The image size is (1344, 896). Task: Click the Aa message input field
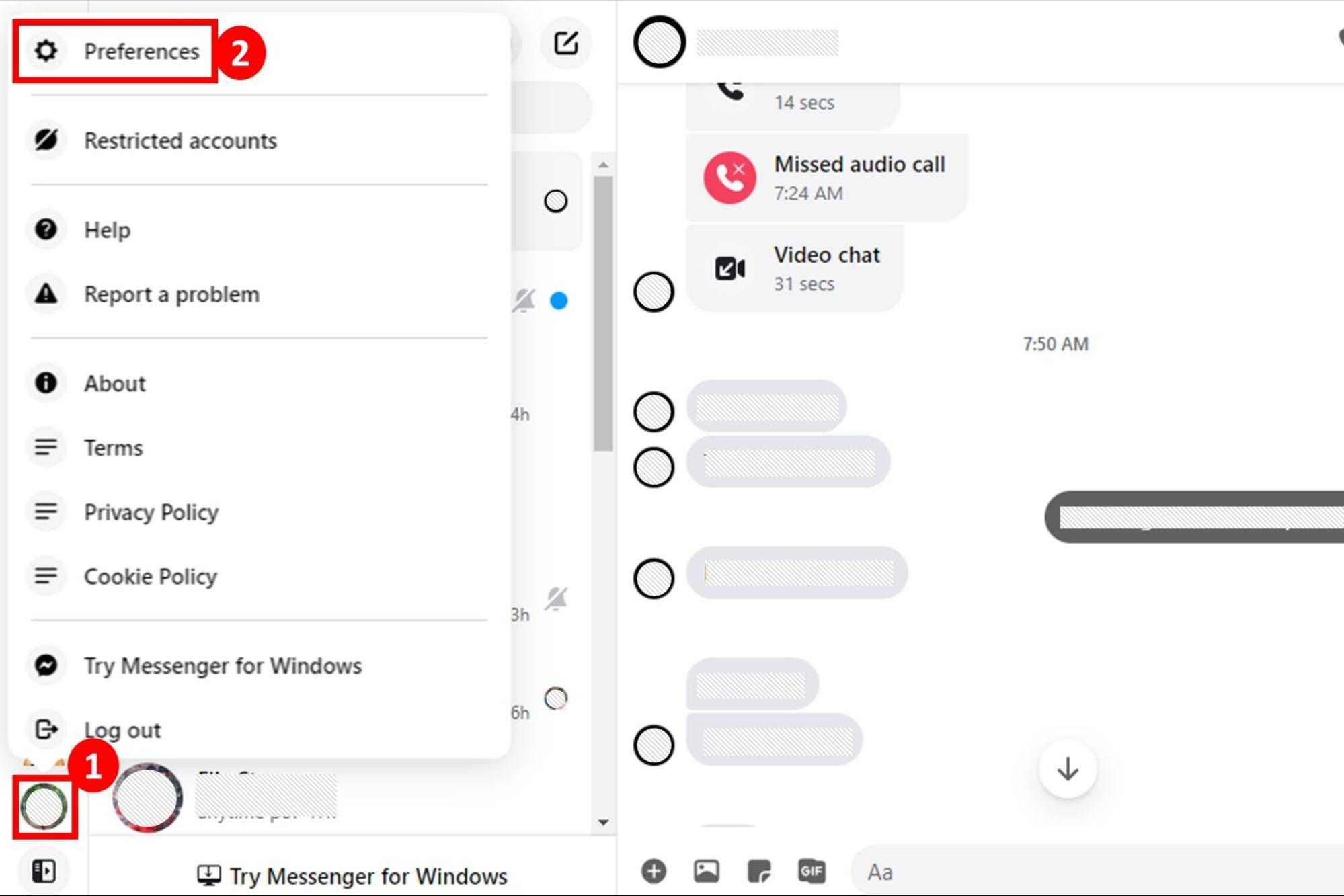point(1097,872)
